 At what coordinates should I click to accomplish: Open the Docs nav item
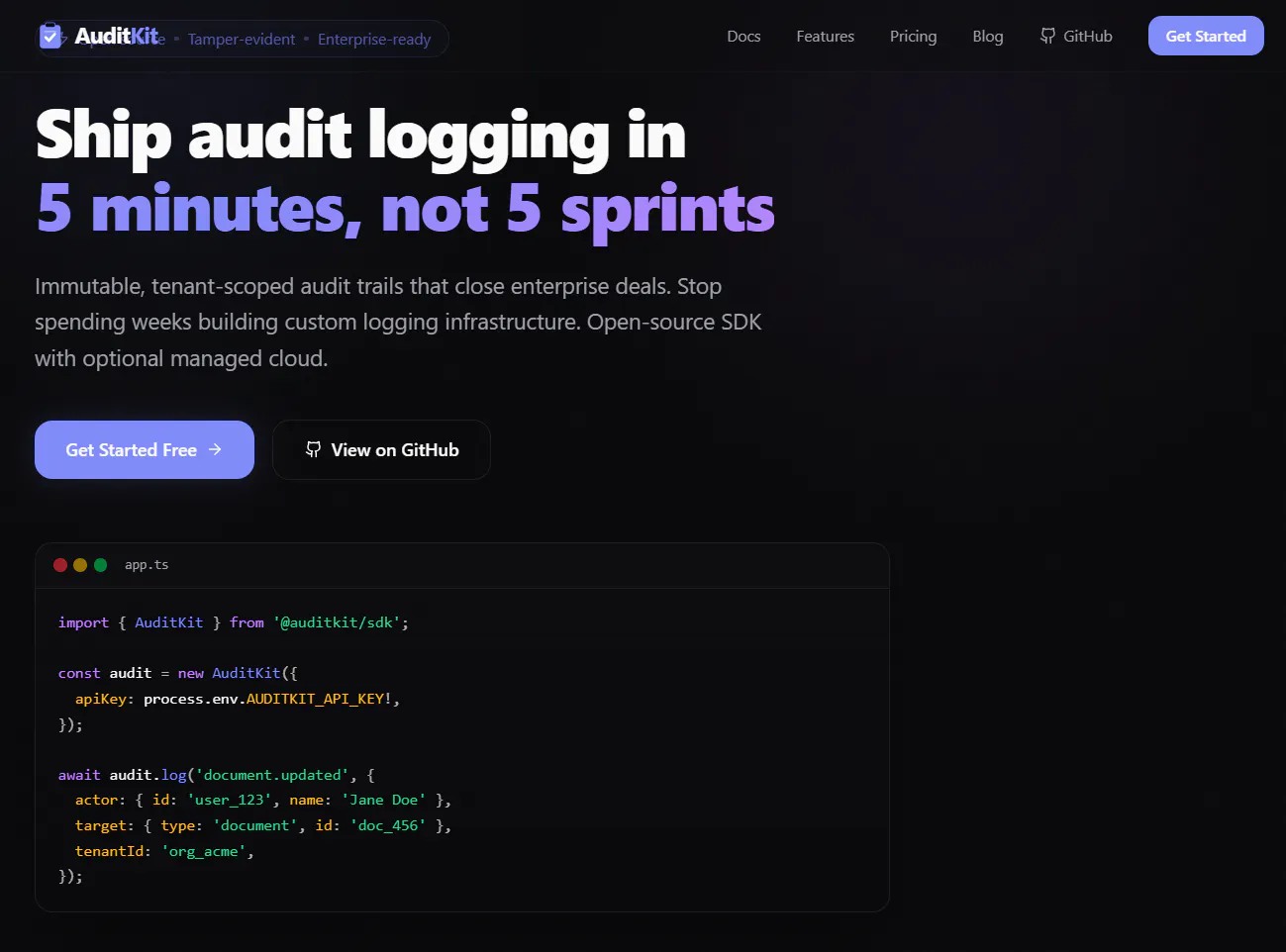coord(743,36)
